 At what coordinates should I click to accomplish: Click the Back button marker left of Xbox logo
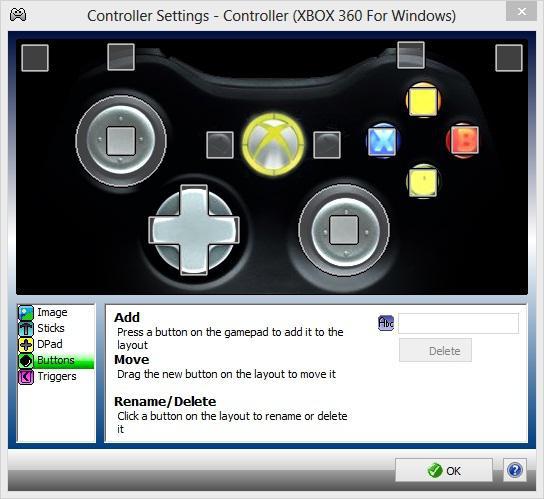click(x=220, y=145)
